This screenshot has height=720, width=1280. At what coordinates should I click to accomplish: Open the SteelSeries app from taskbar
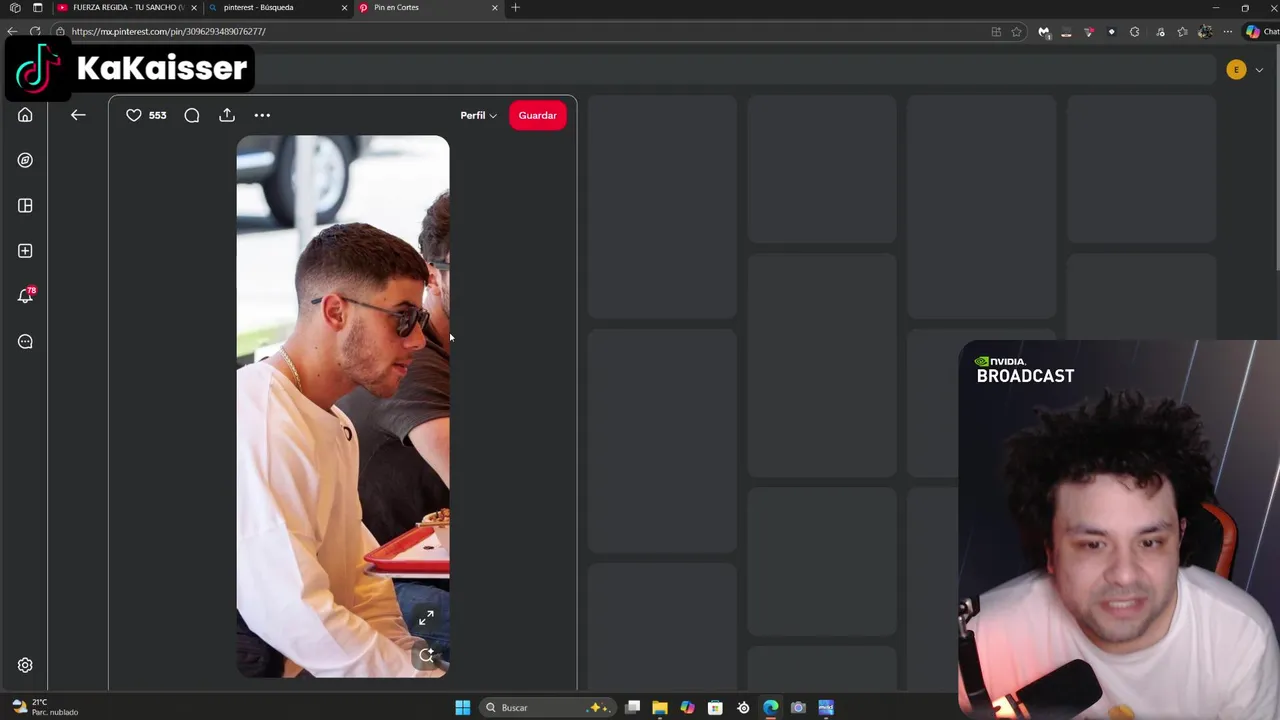[743, 707]
